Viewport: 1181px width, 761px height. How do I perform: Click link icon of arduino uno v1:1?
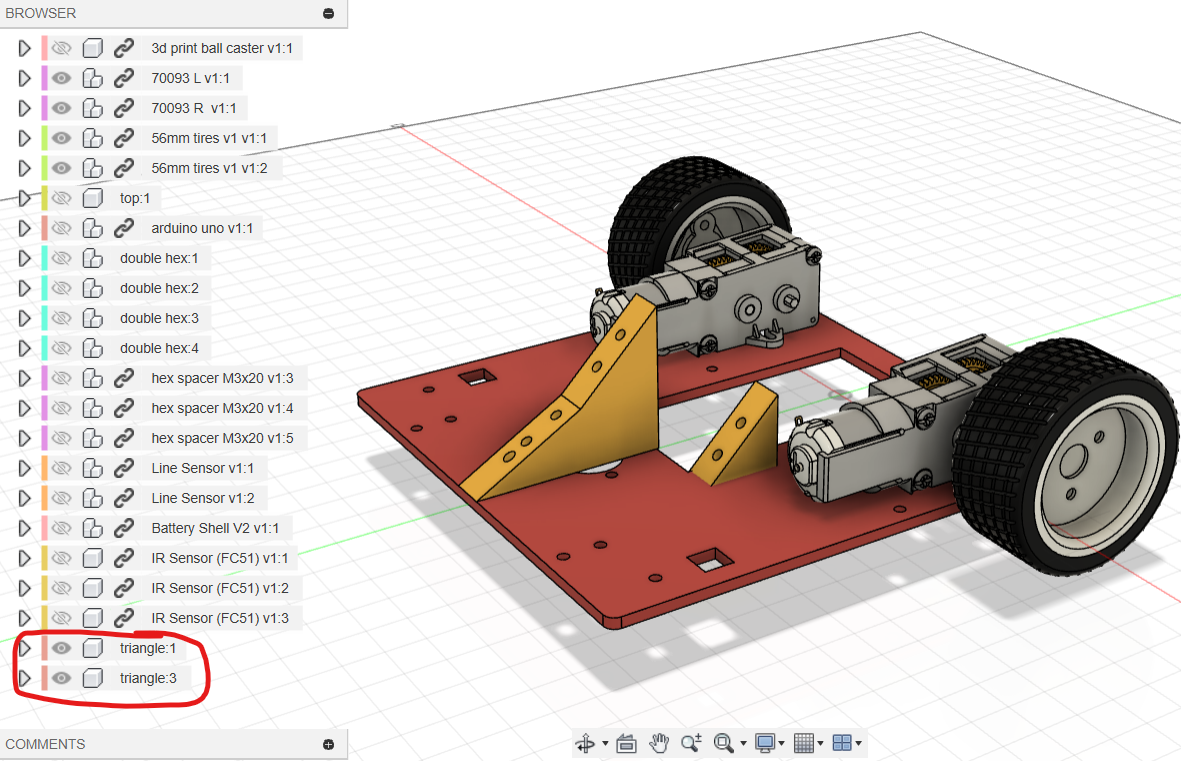124,228
